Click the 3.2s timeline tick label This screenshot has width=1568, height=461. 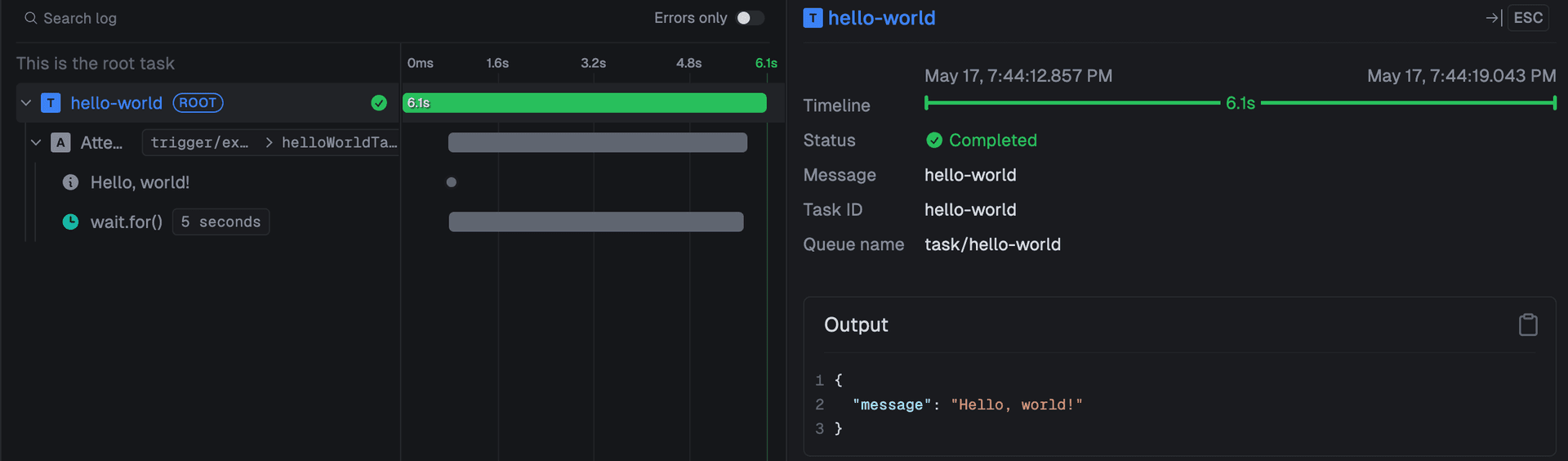point(594,63)
